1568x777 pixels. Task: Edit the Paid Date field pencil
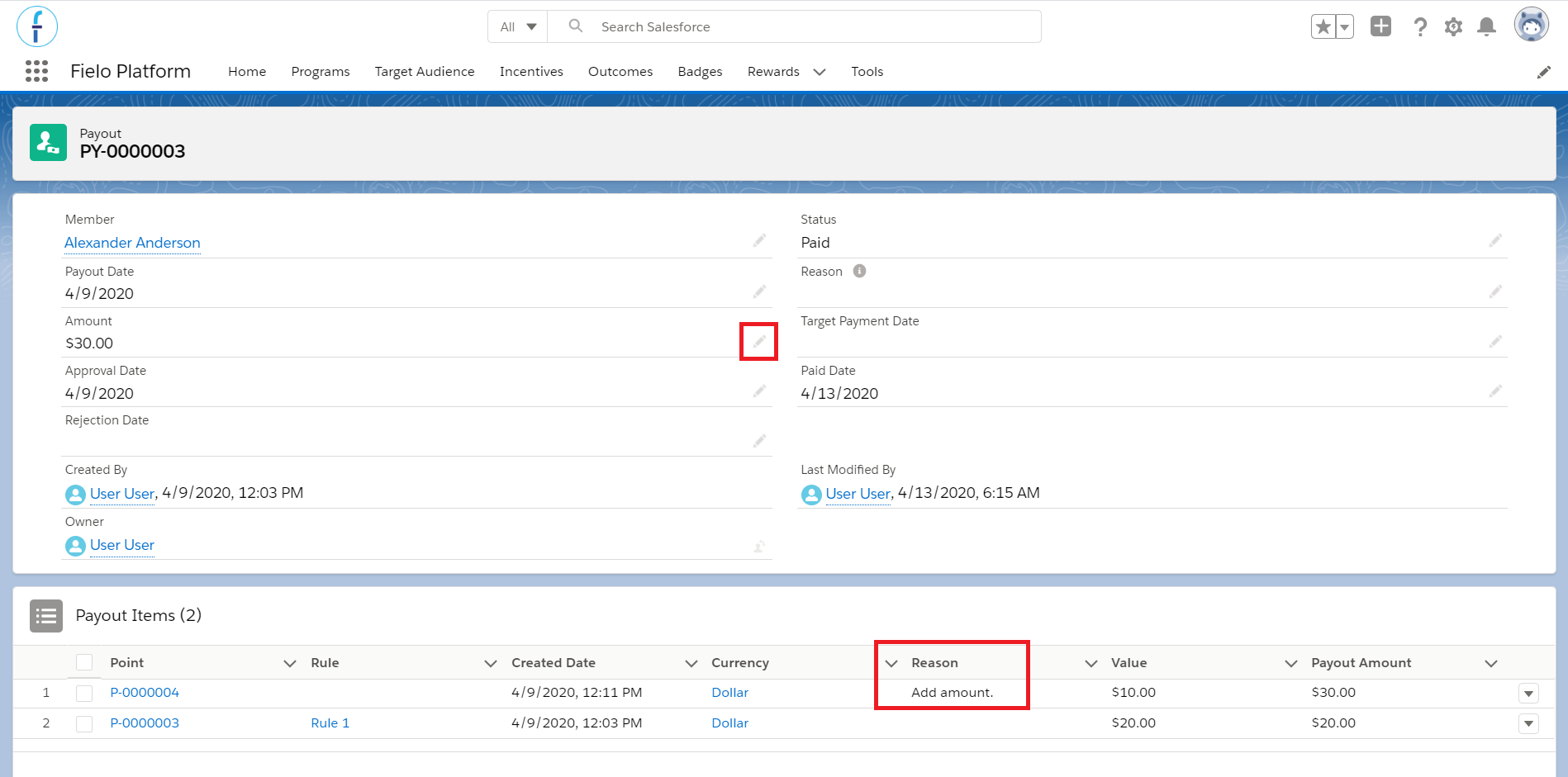(x=1495, y=391)
